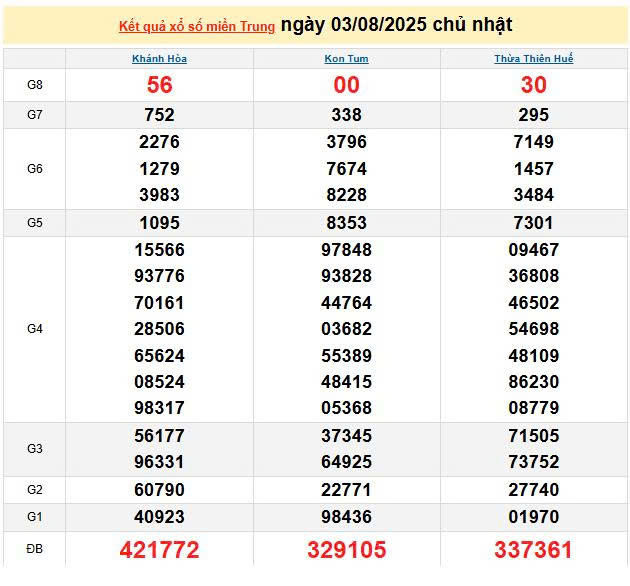Viewport: 630px width, 586px height.
Task: Select Kon Tum G8 result 00
Action: tap(346, 85)
